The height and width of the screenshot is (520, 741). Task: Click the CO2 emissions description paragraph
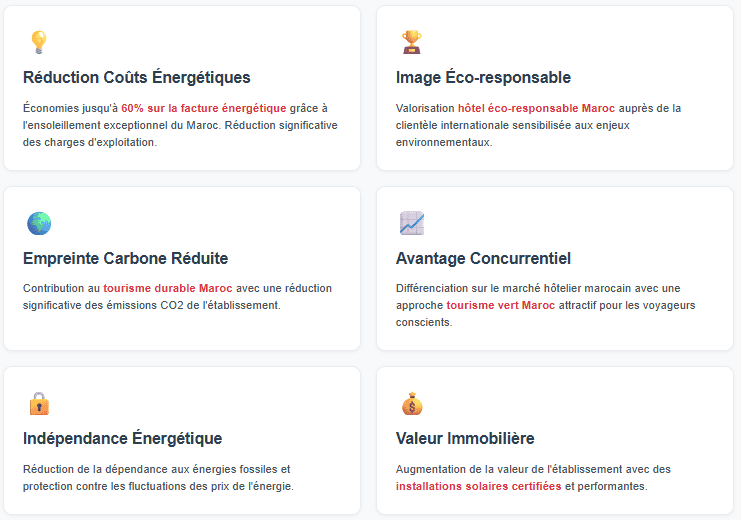177,297
